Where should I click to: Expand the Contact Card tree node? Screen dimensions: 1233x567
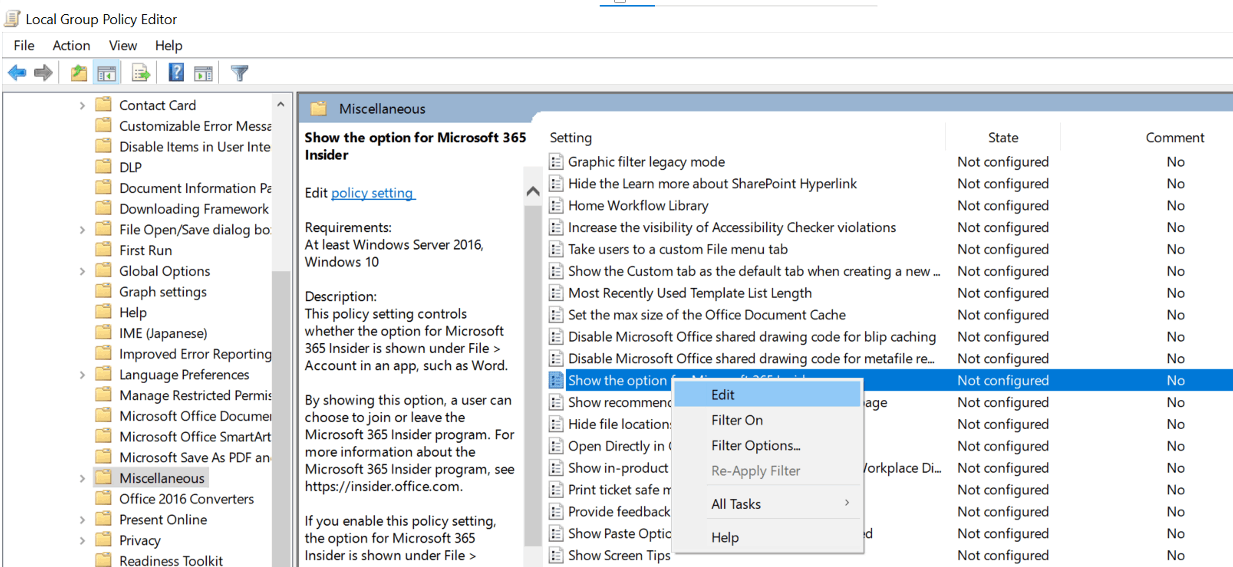82,105
